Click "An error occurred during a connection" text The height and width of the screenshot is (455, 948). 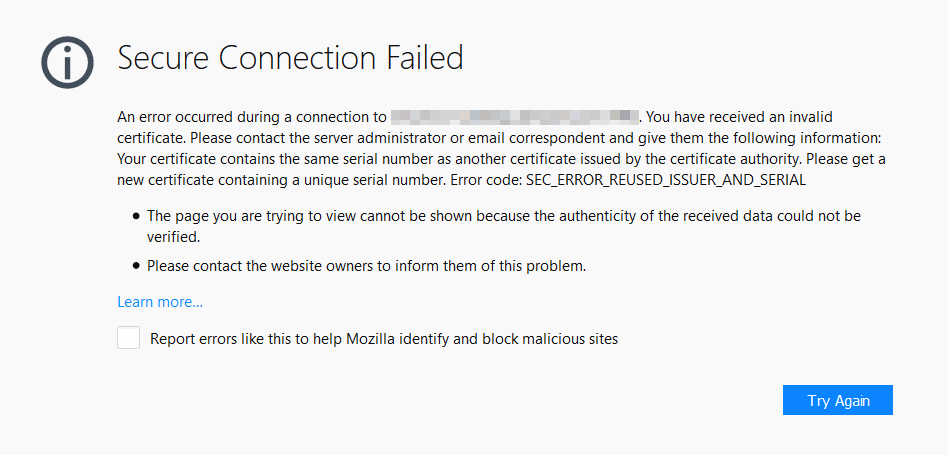point(251,117)
